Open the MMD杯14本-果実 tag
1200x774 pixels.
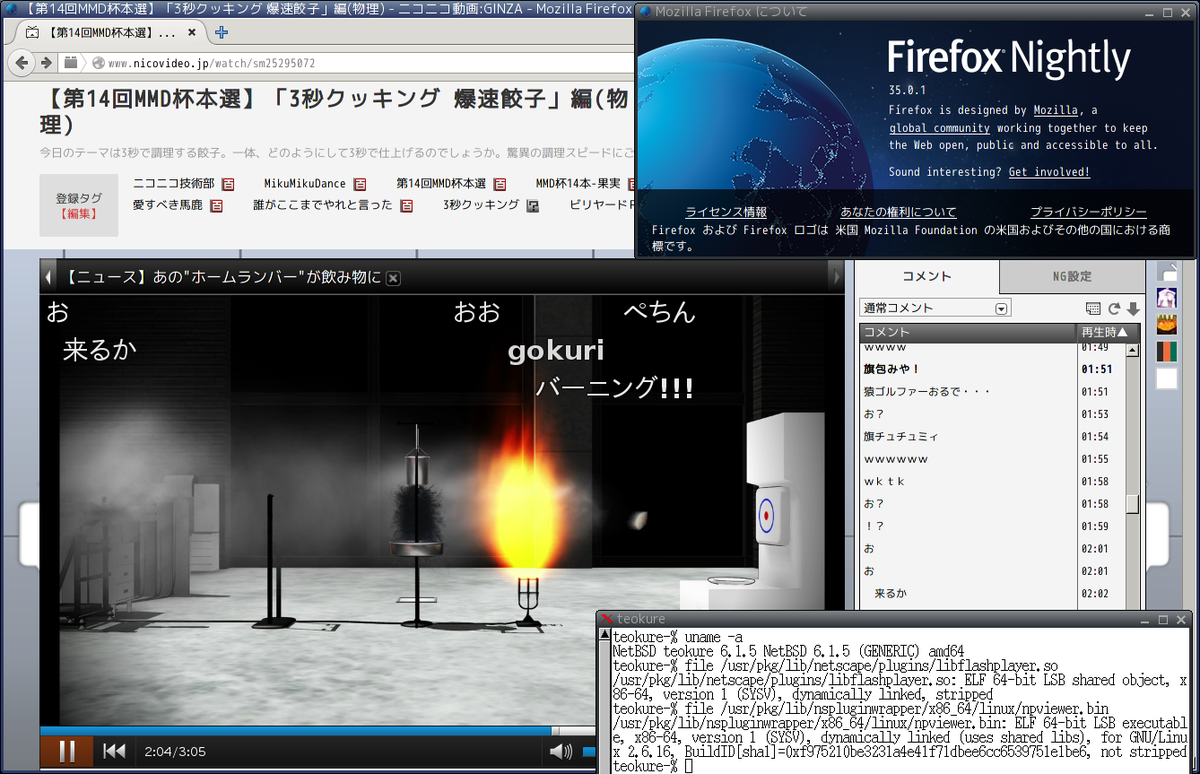pos(578,184)
